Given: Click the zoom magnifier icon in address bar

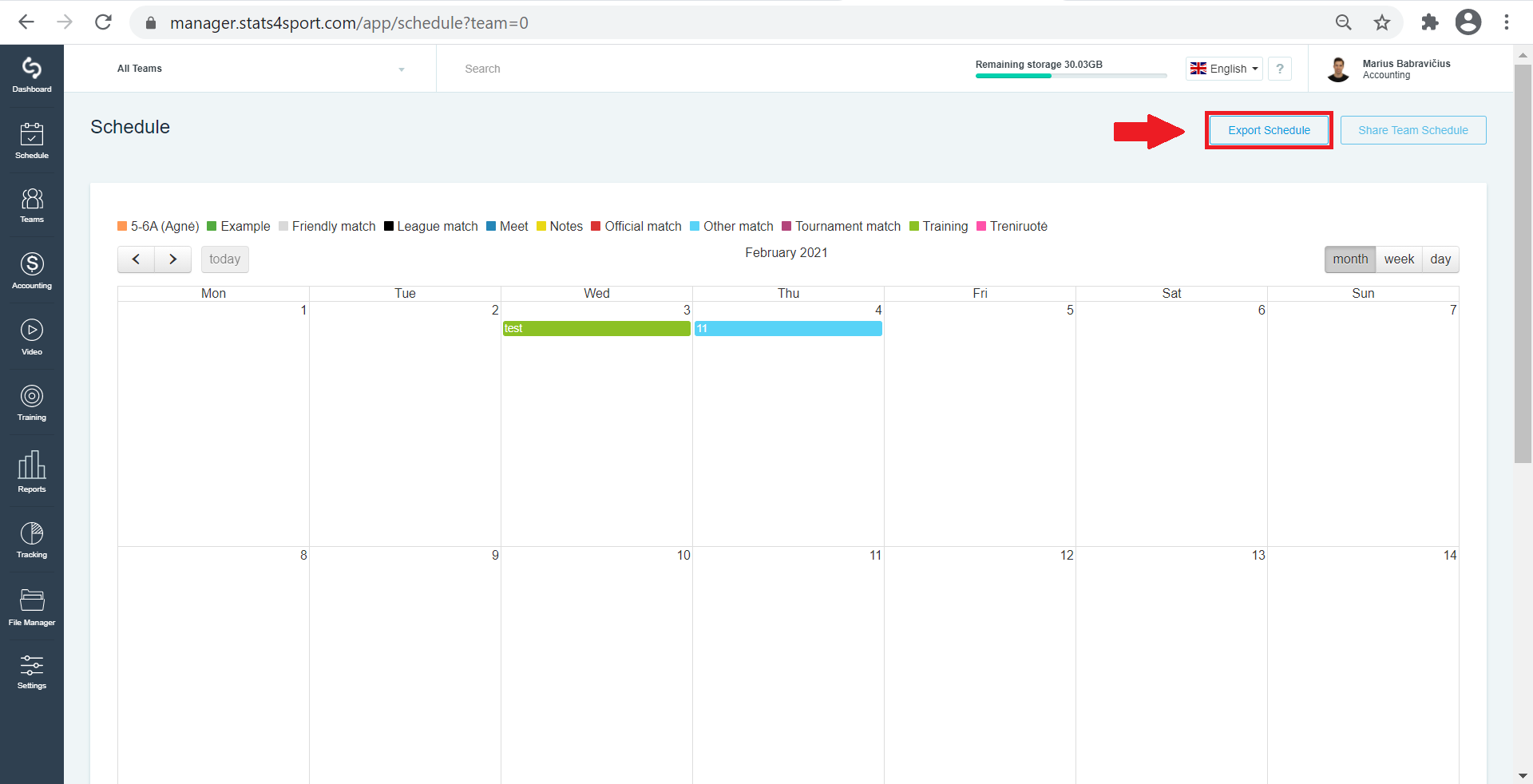Looking at the screenshot, I should (x=1344, y=22).
